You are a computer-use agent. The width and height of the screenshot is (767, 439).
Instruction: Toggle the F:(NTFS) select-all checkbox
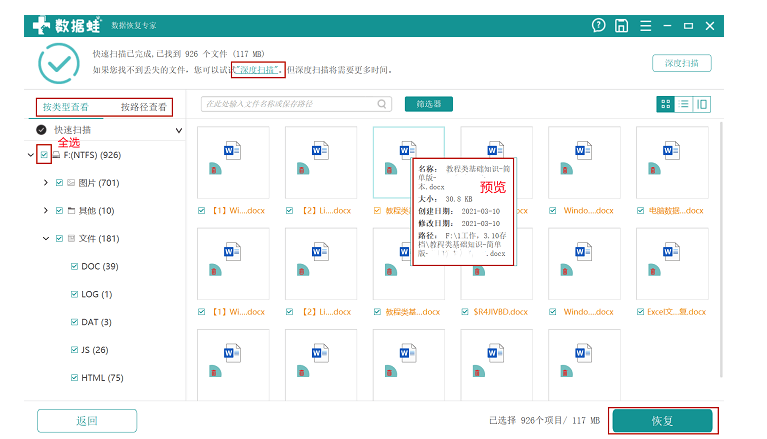[x=44, y=155]
